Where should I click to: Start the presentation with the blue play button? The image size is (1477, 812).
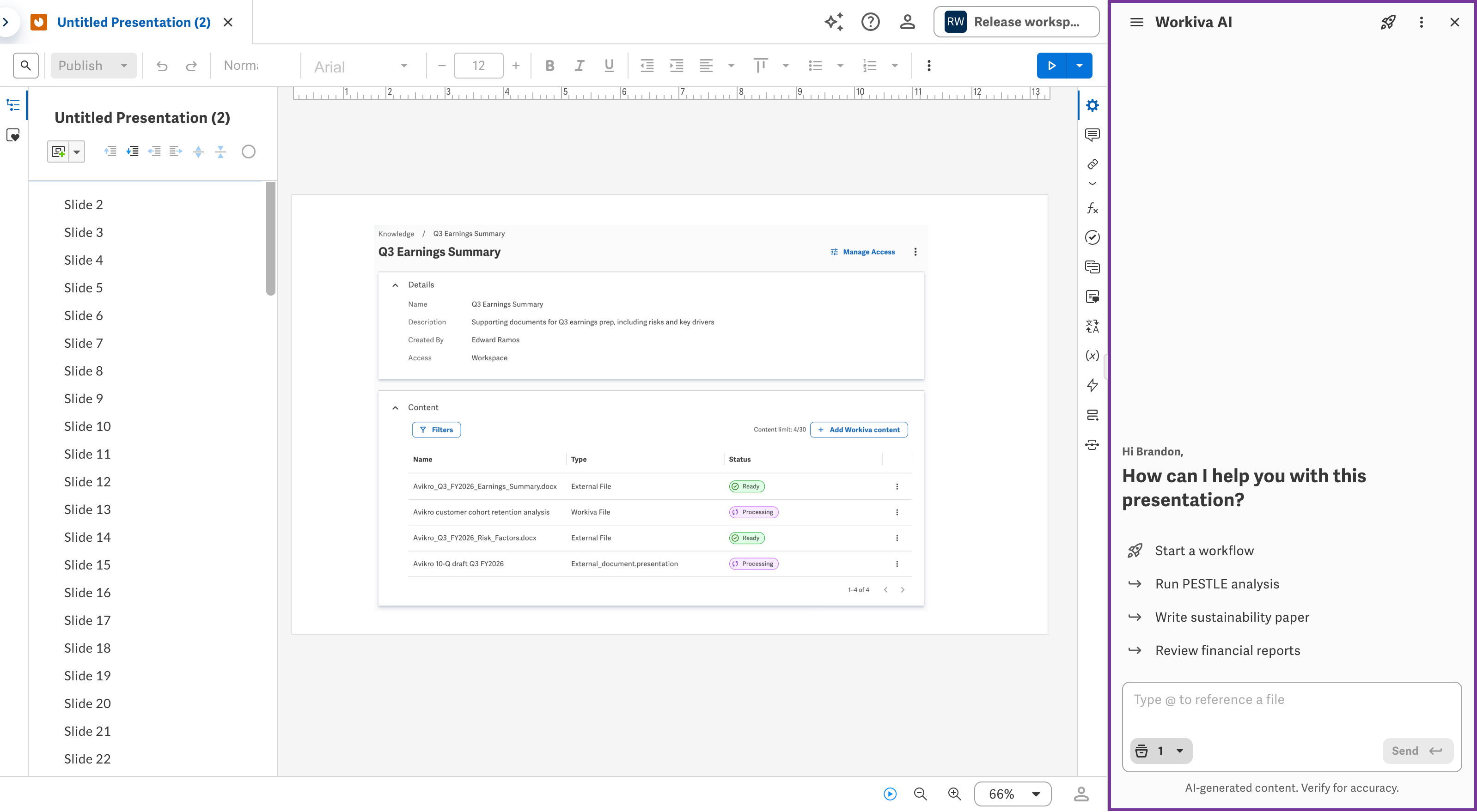[x=1051, y=65]
